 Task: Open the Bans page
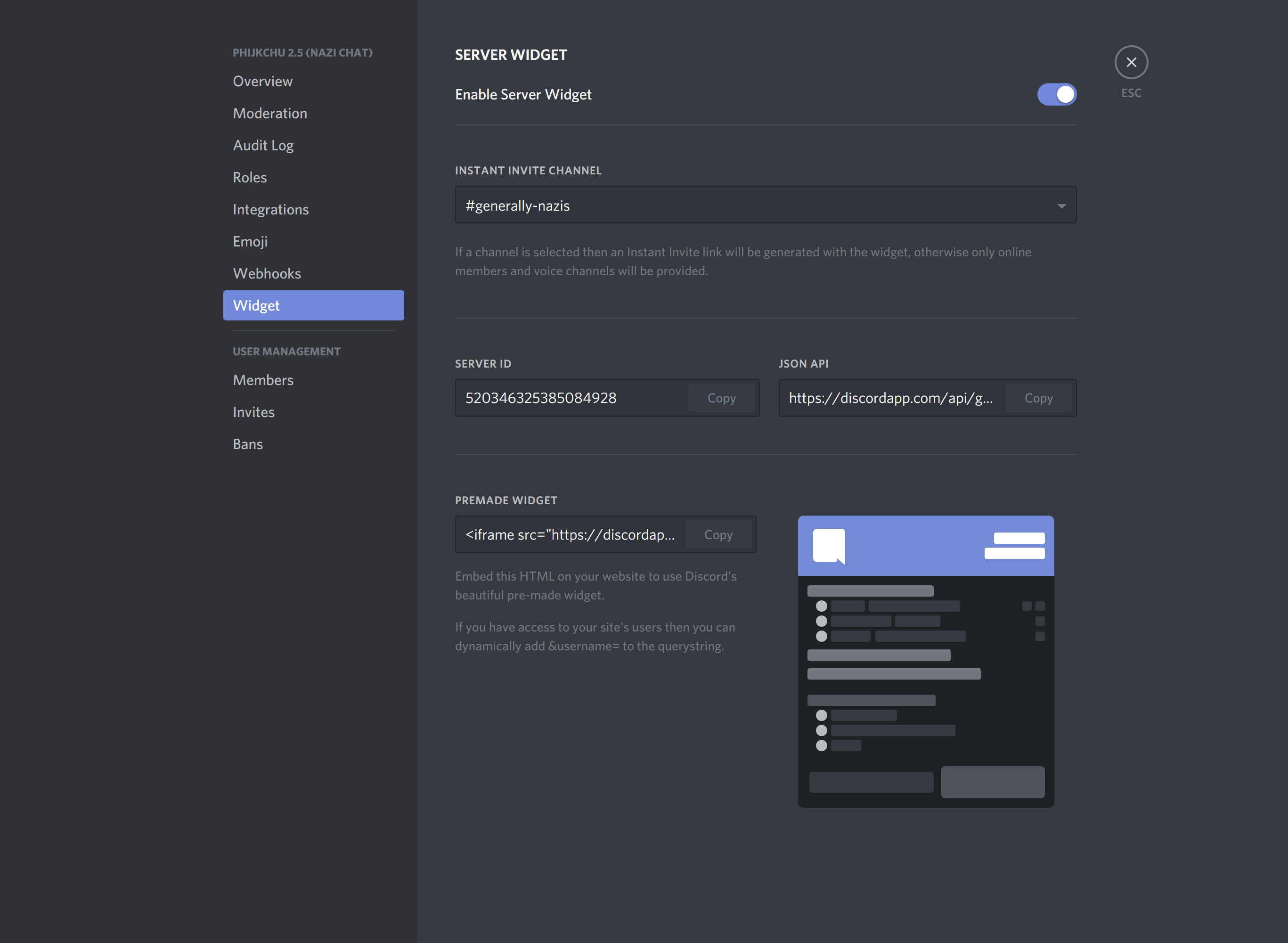(313, 444)
